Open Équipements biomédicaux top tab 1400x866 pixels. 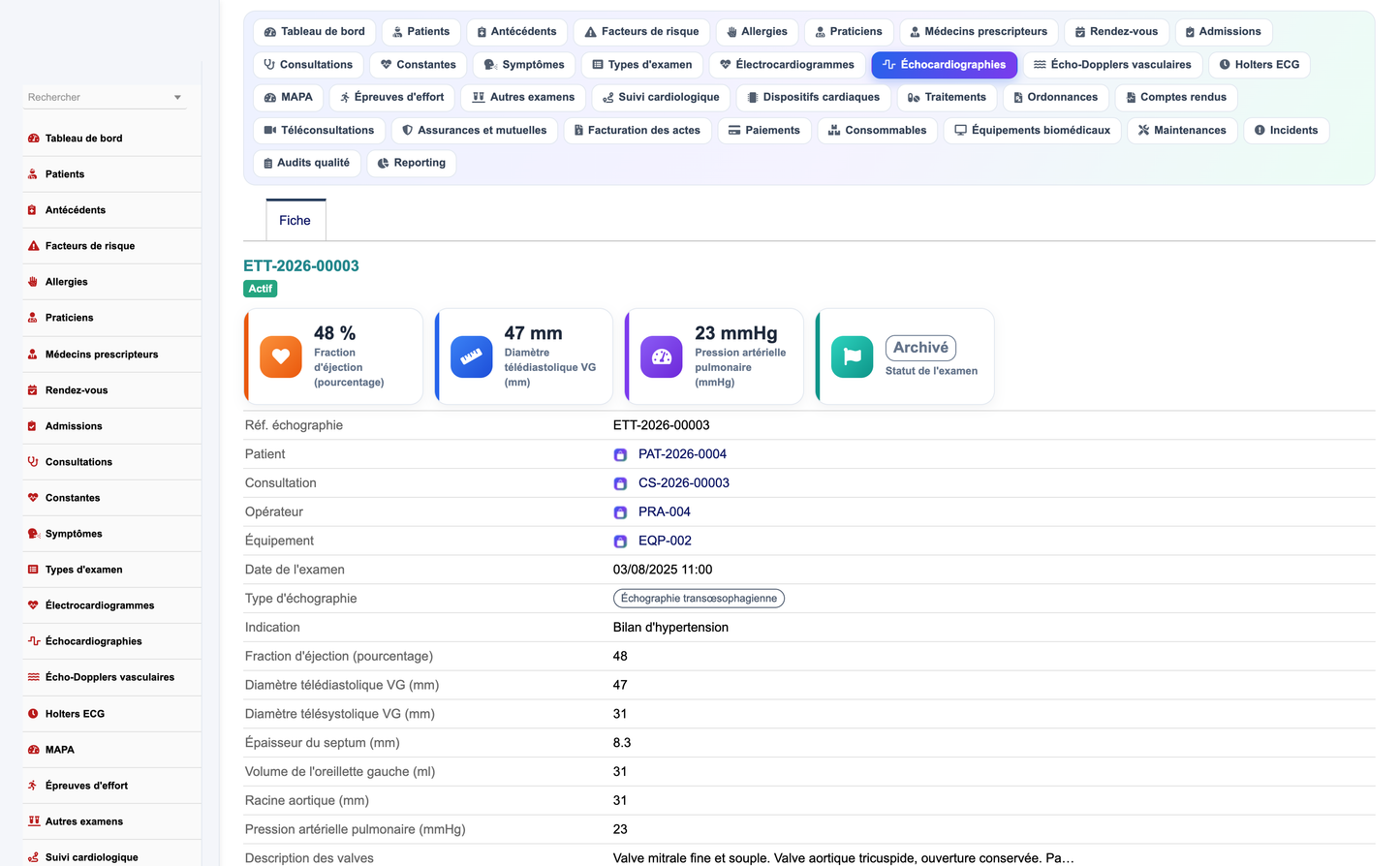pyautogui.click(x=1033, y=130)
